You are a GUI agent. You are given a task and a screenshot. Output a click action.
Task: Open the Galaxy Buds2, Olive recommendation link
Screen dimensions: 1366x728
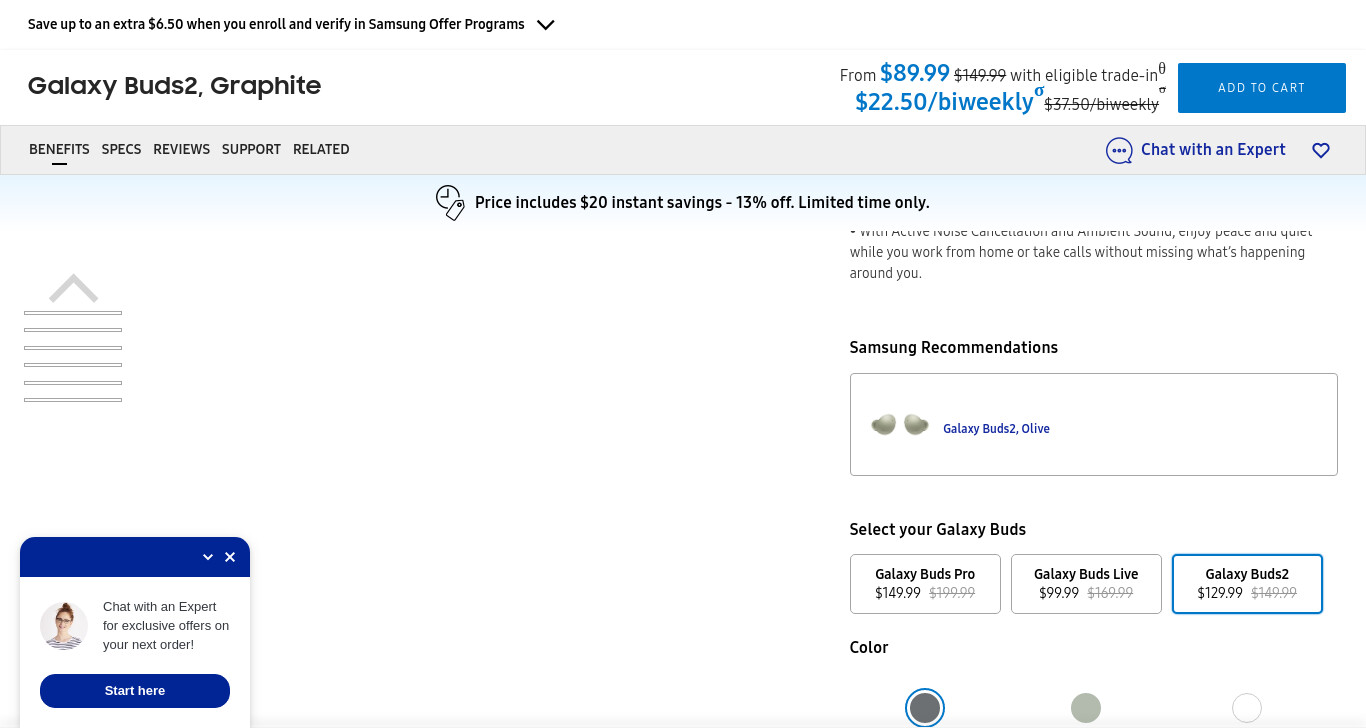click(x=996, y=429)
